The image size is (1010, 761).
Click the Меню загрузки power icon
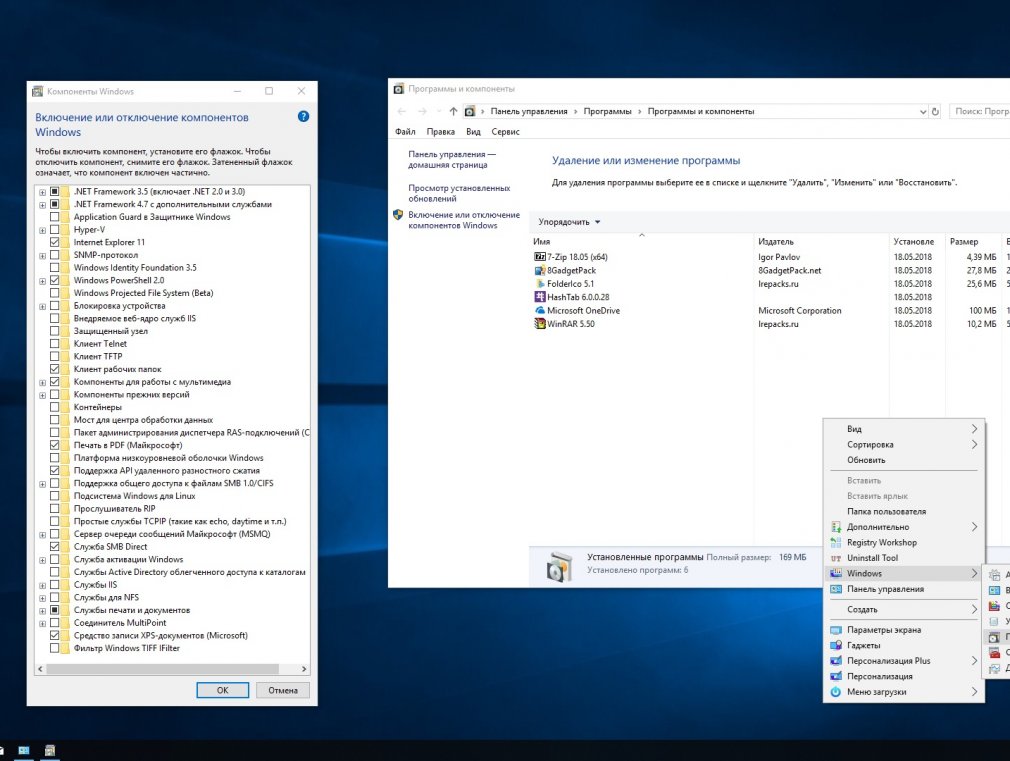[x=835, y=691]
